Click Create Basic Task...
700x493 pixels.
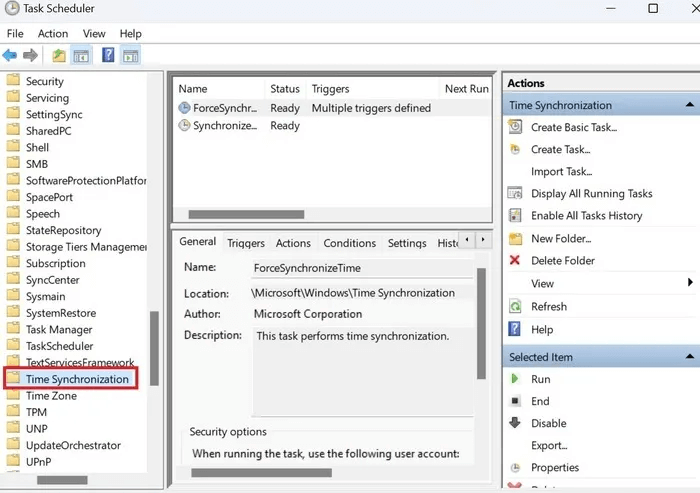[x=574, y=127]
